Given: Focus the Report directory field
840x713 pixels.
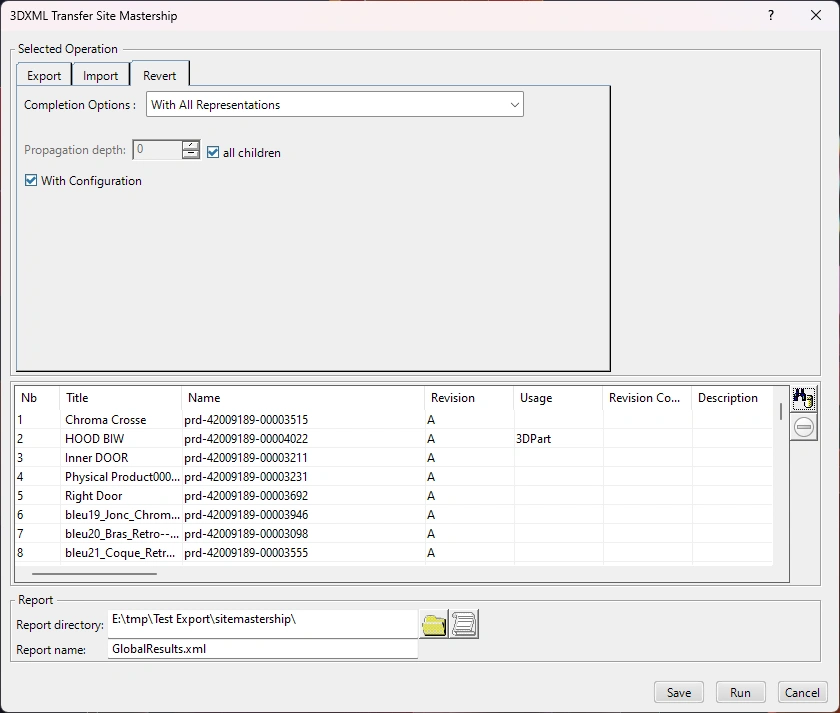Looking at the screenshot, I should pos(262,623).
